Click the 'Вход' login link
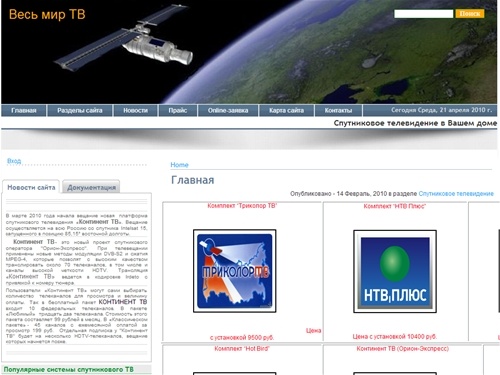Screen dimensions: 500x375 (14, 161)
